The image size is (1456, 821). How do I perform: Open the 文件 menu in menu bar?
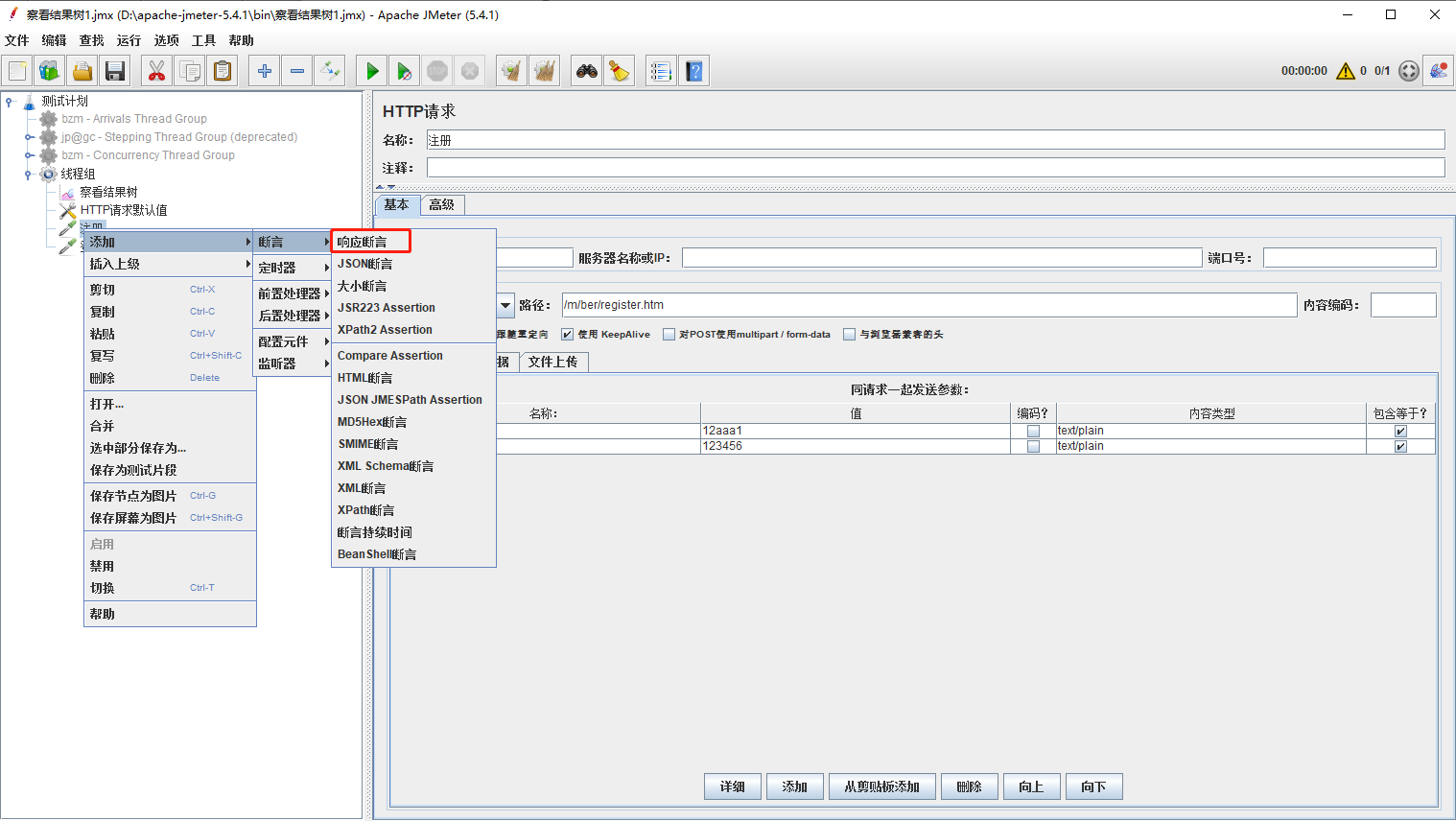click(x=17, y=40)
